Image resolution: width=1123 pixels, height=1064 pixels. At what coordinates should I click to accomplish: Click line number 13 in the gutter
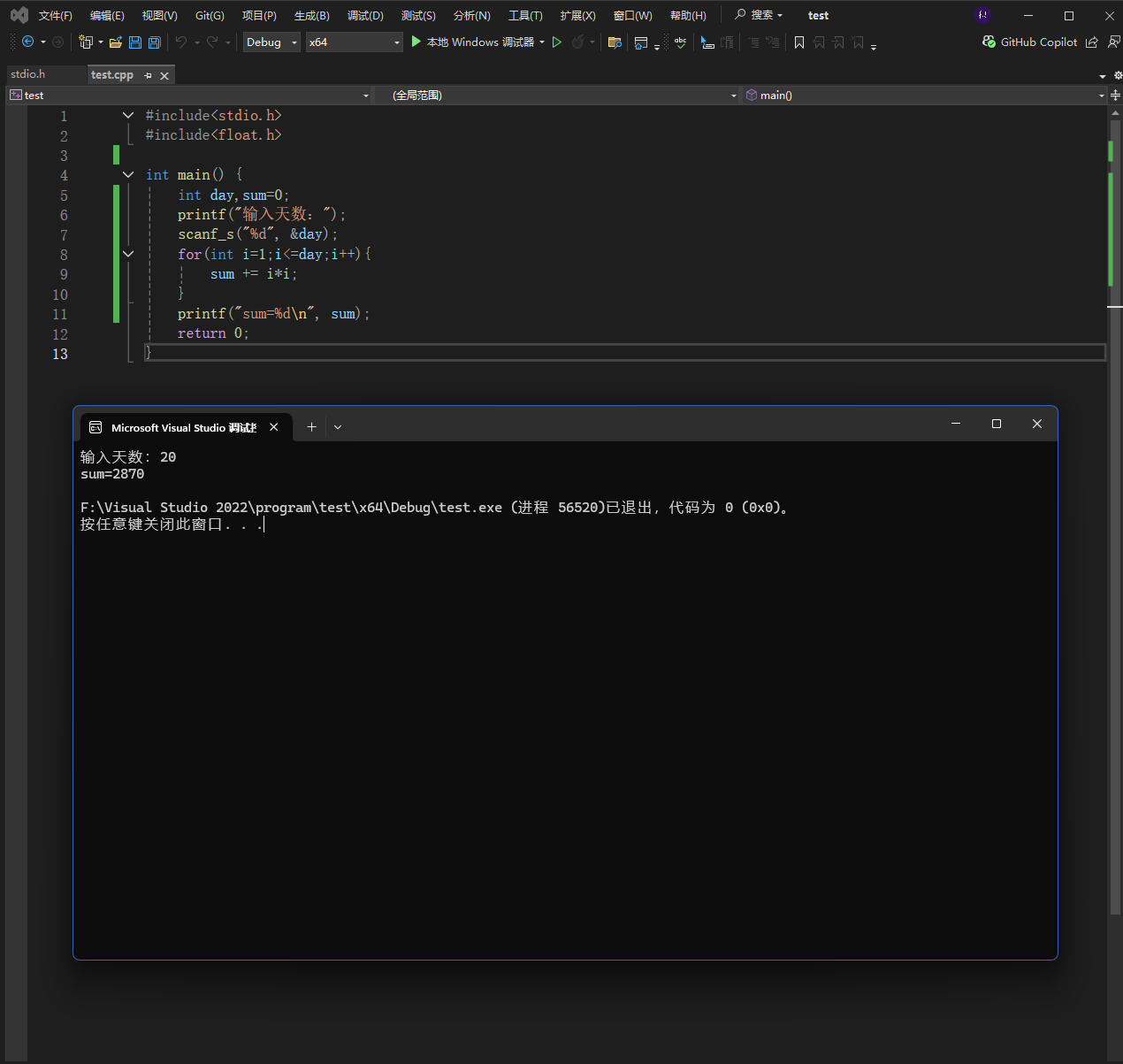[60, 354]
